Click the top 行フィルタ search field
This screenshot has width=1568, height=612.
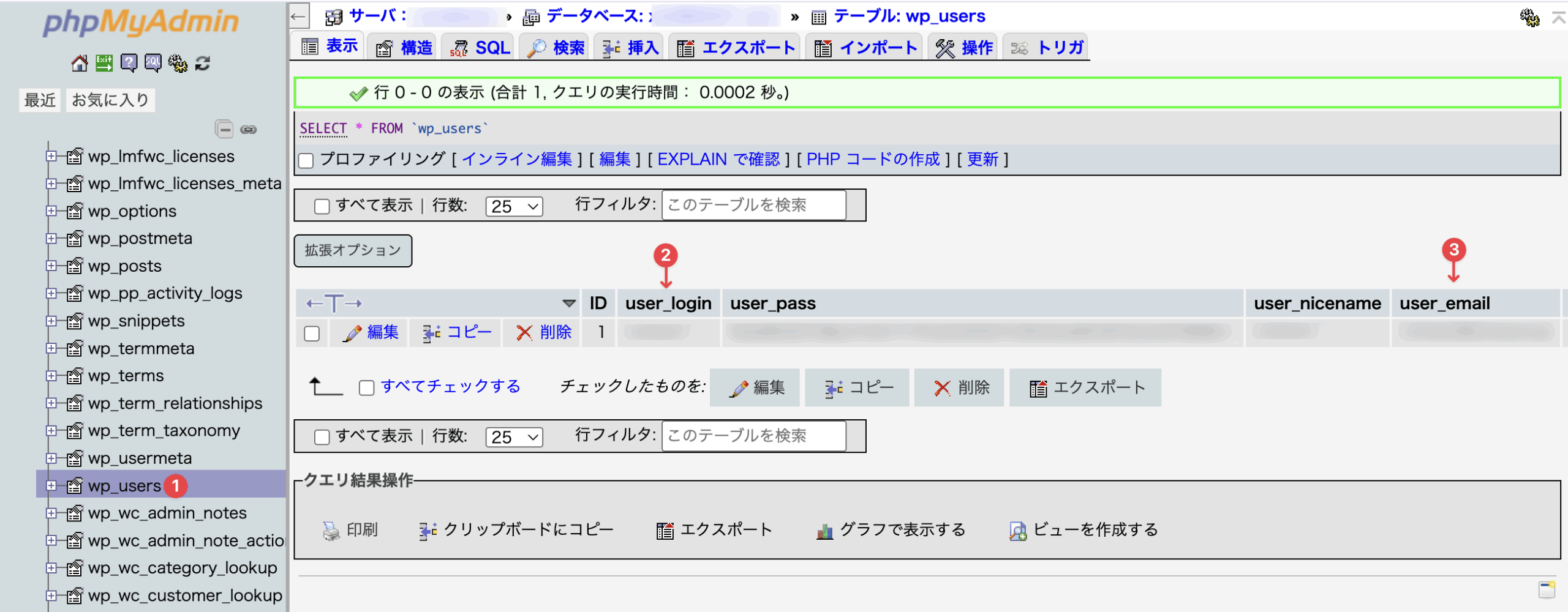pos(753,205)
